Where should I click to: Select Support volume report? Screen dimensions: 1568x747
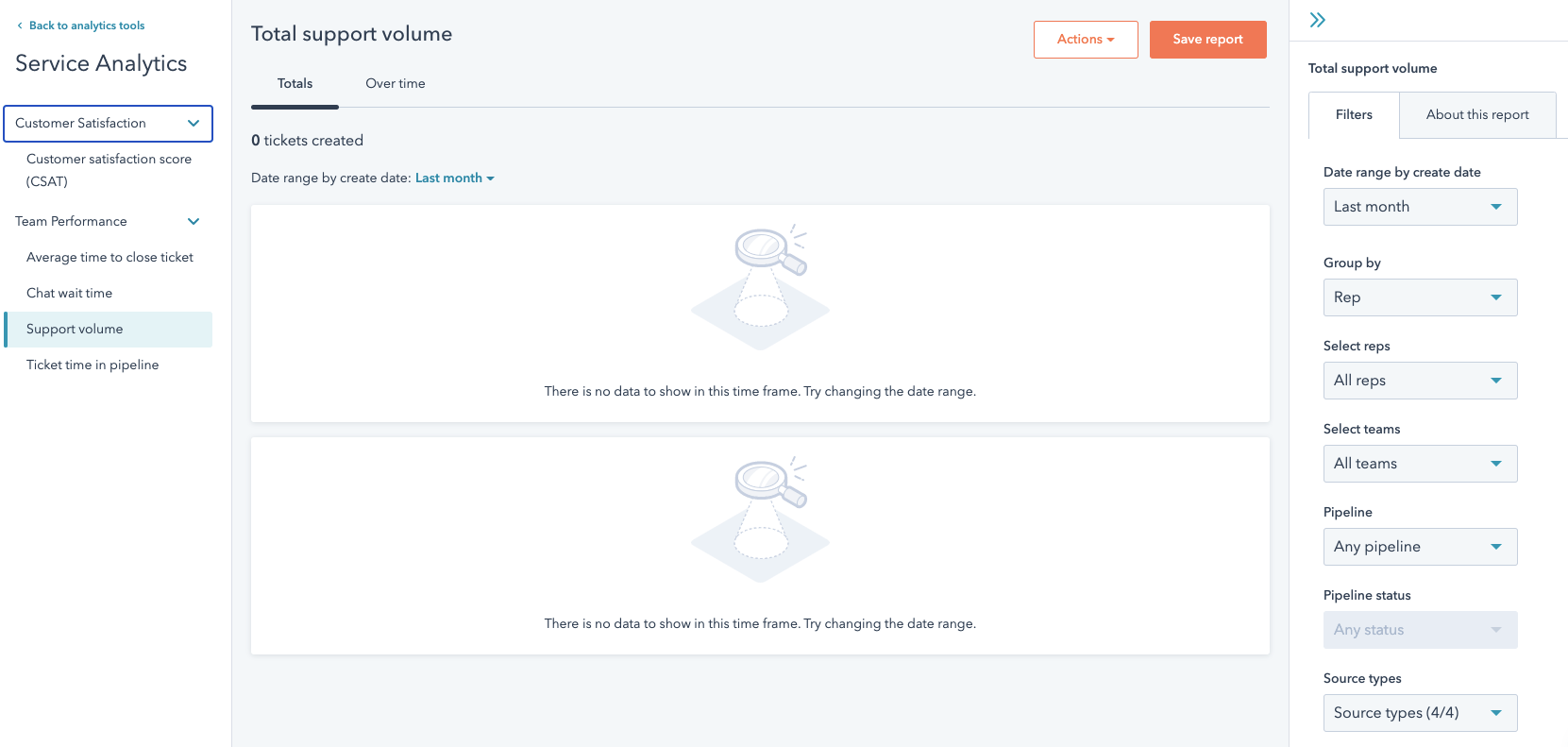tap(109, 329)
